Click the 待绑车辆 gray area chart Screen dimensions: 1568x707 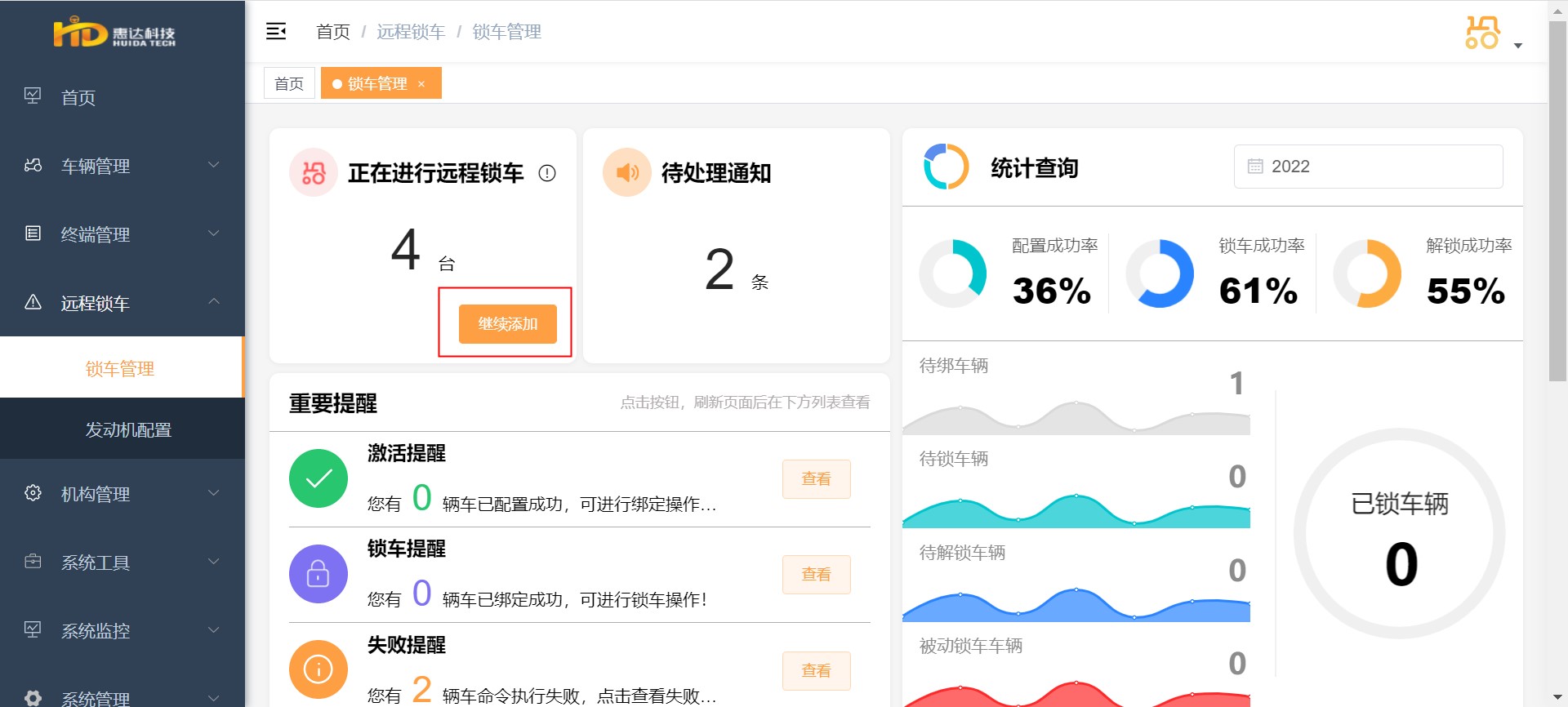1076,417
